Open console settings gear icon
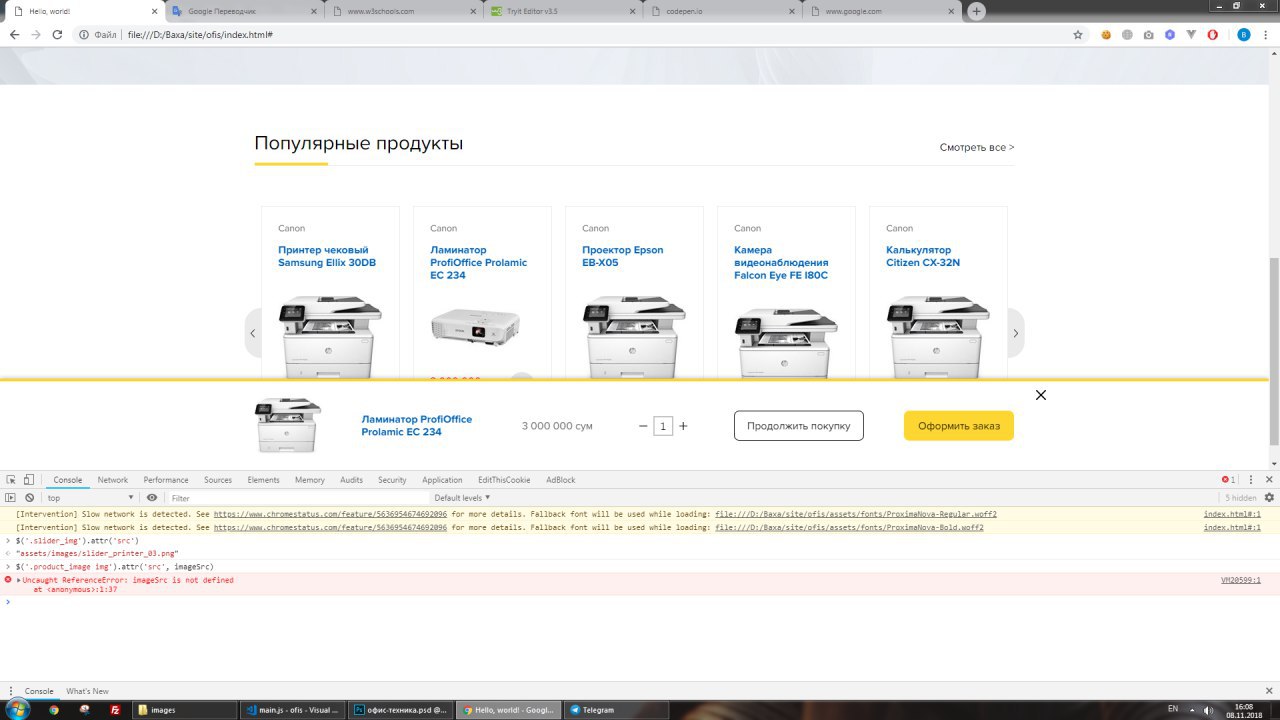Screen dimensions: 1280x720 [x=1269, y=497]
